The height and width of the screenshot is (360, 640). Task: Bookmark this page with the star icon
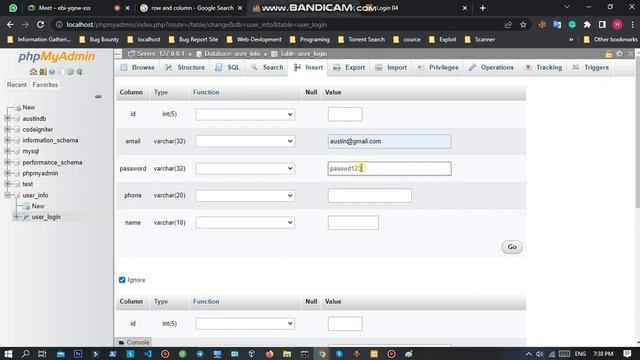coord(523,25)
